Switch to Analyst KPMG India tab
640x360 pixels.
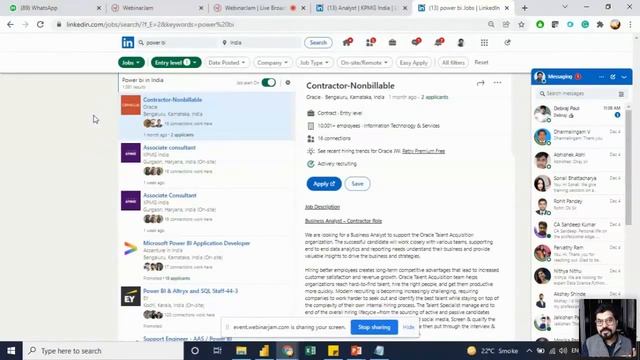[x=361, y=8]
